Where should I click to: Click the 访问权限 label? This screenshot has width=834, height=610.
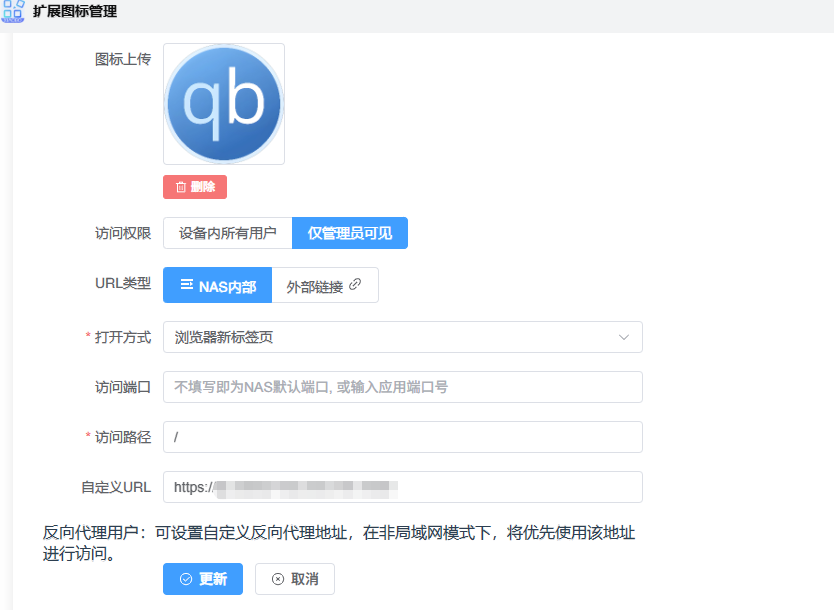click(123, 233)
